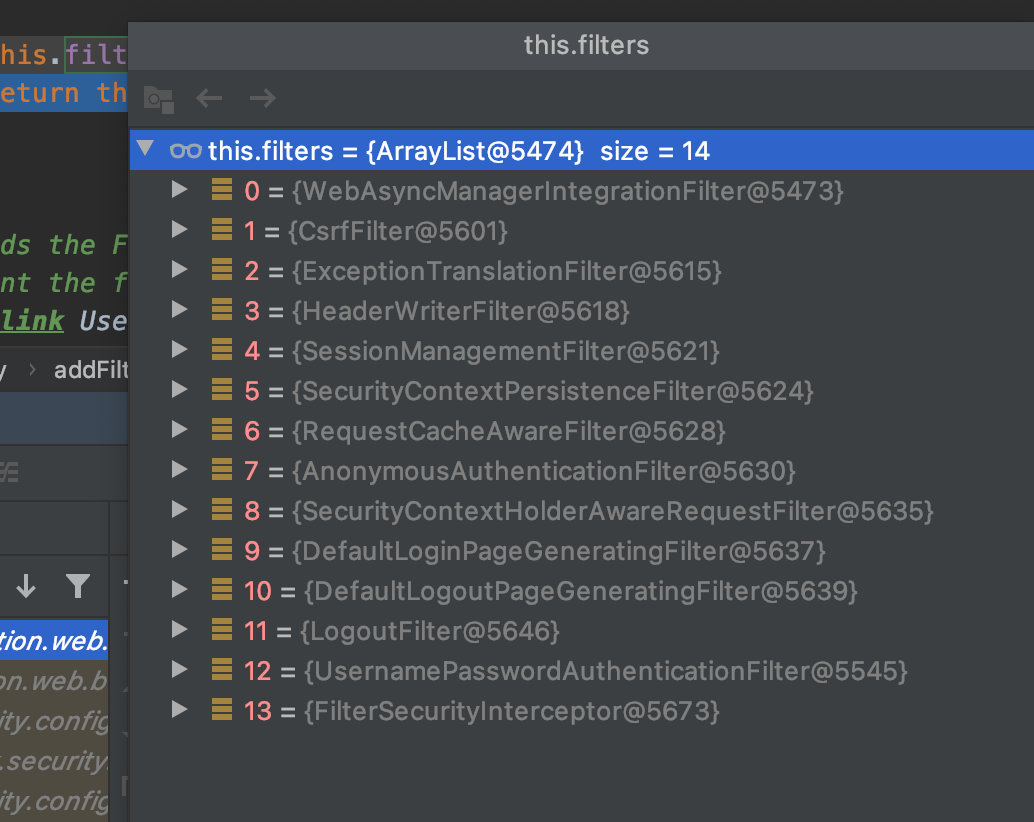Viewport: 1034px width, 822px height.
Task: Expand element 10 DefaultLogoutPageGeneratingFilter
Action: pyautogui.click(x=179, y=589)
